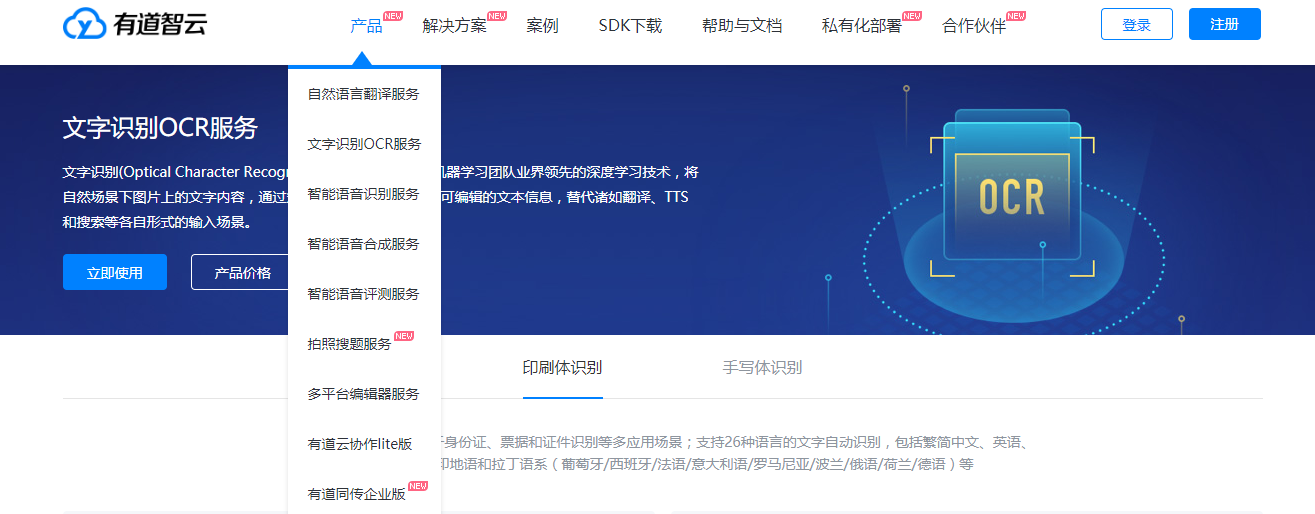Click the 注册 button

1225,24
